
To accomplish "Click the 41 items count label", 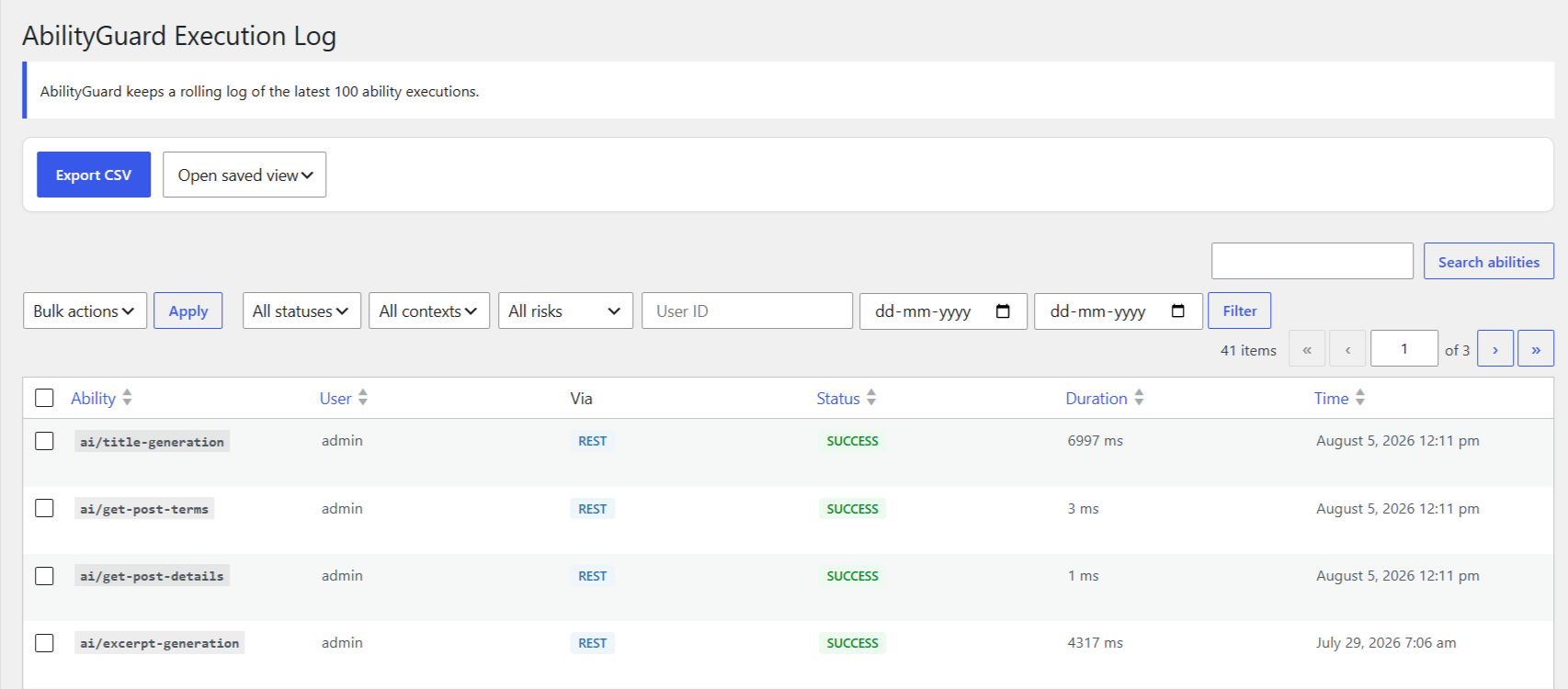I will pos(1248,350).
